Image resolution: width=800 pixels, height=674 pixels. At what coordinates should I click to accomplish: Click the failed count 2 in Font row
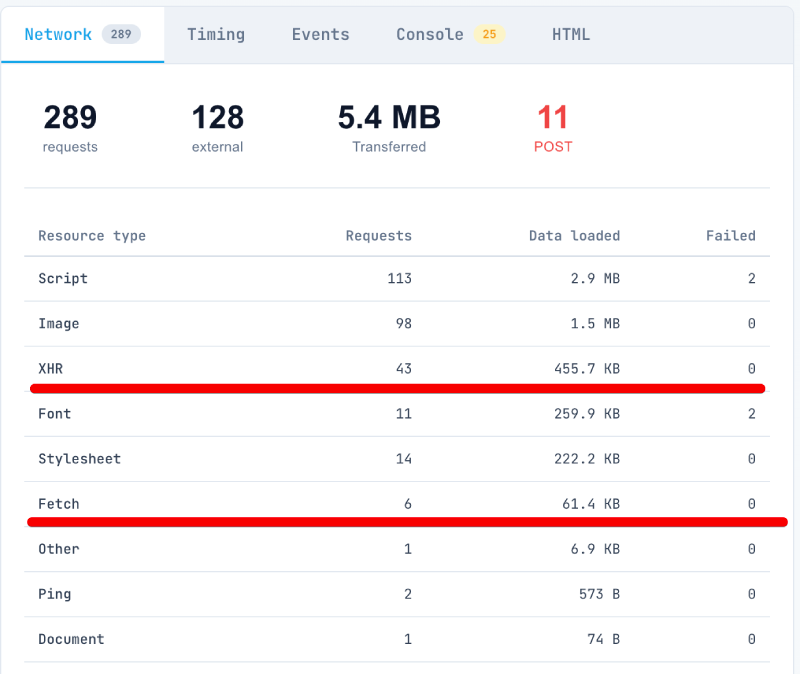(752, 414)
